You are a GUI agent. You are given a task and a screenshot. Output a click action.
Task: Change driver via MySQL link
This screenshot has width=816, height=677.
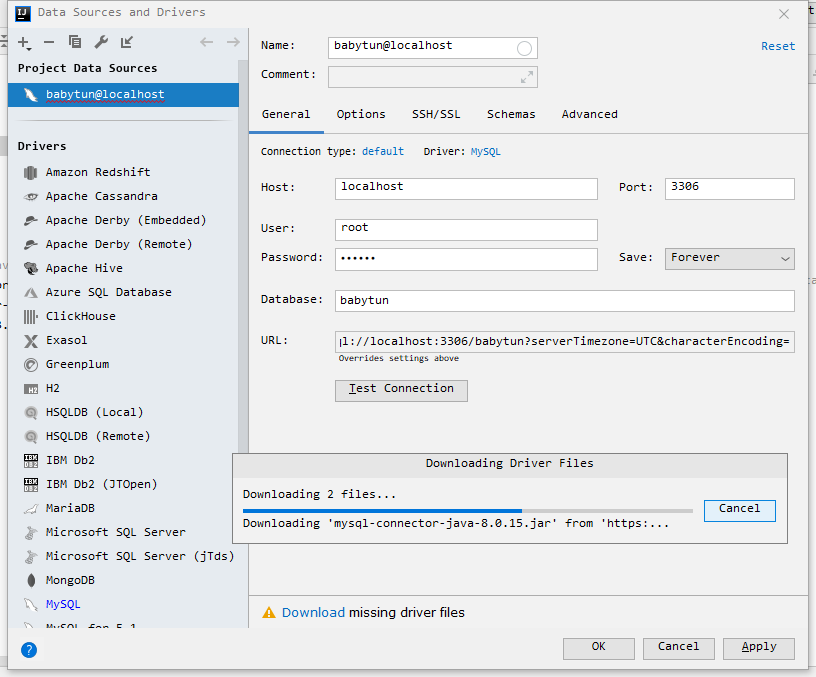(486, 151)
